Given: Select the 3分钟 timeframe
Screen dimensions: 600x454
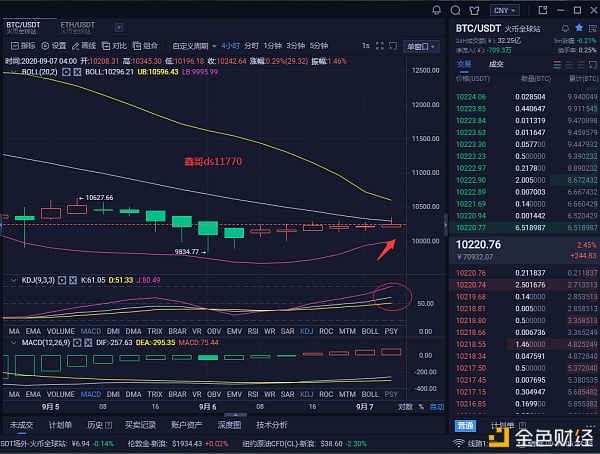Looking at the screenshot, I should (x=295, y=46).
